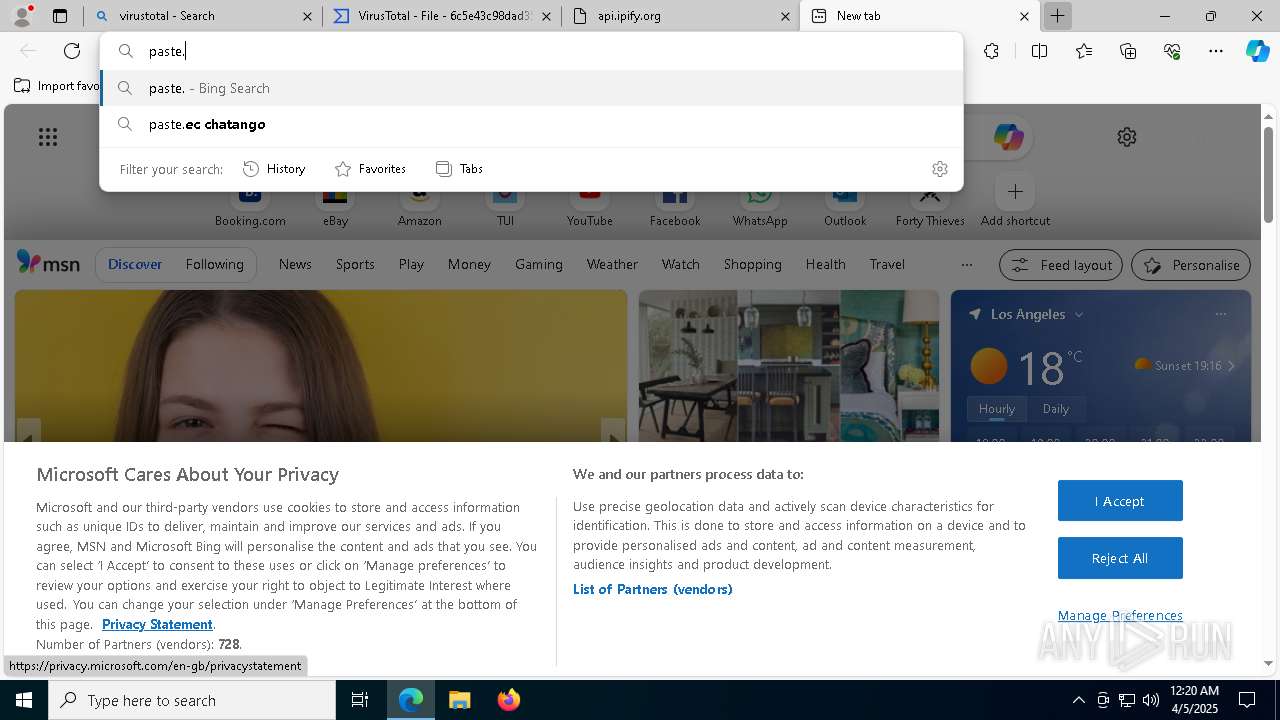1280x720 pixels.
Task: Open the notifications center icon
Action: (x=1247, y=700)
